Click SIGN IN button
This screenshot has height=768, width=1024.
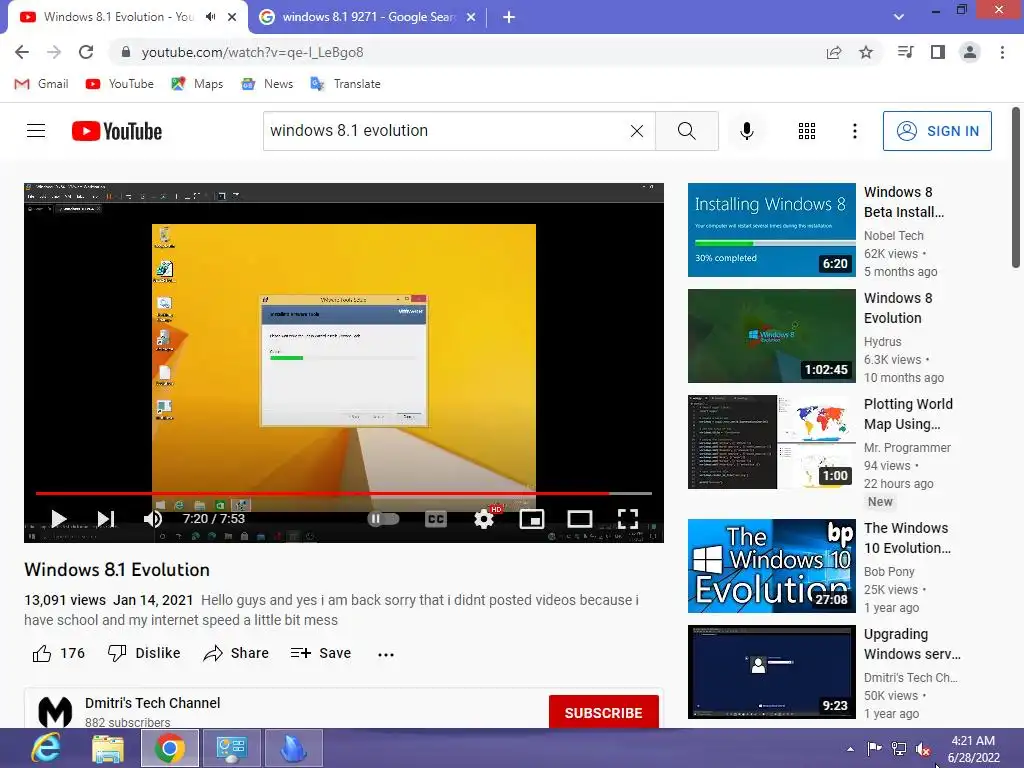click(x=937, y=131)
